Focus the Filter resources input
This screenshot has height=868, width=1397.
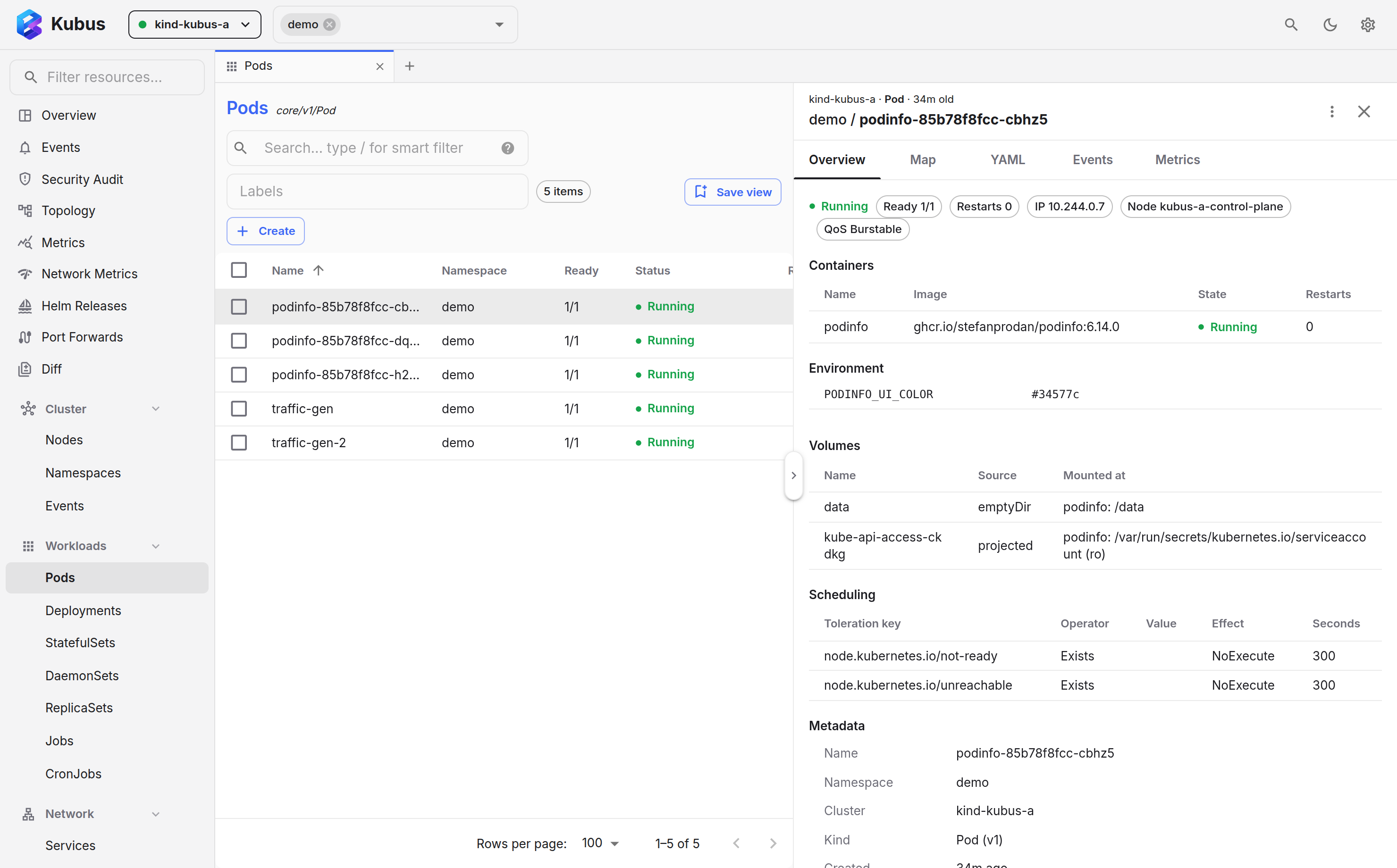tap(107, 77)
